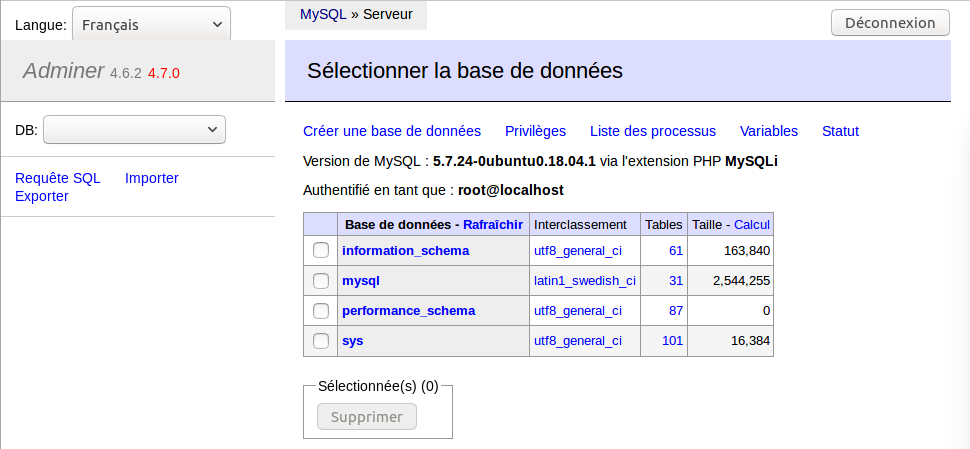Click the MySQL breadcrumb link
The width and height of the screenshot is (970, 449).
(323, 14)
